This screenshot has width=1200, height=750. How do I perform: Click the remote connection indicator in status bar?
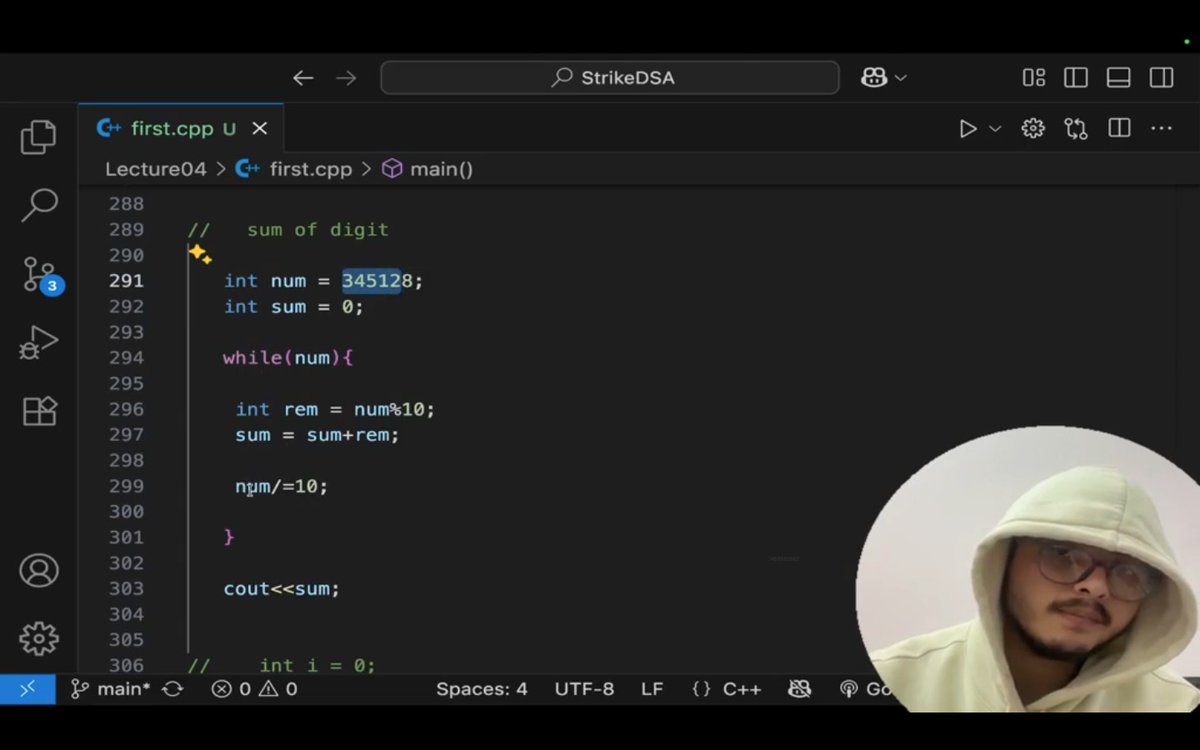pyautogui.click(x=27, y=688)
